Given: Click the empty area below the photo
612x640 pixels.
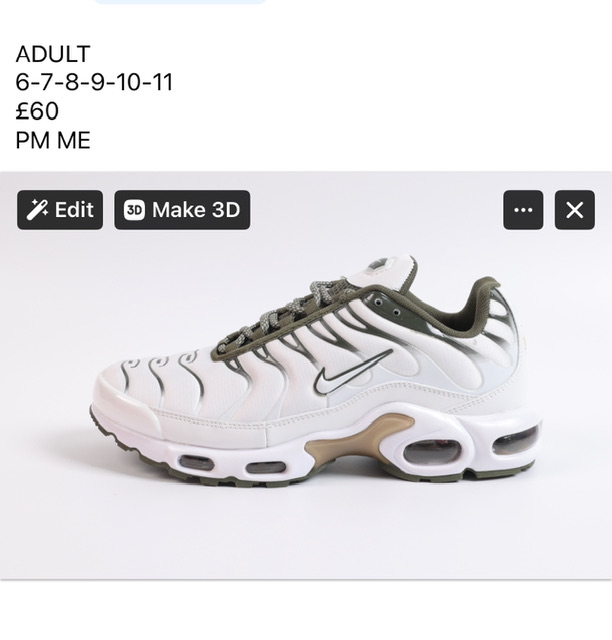Looking at the screenshot, I should (x=306, y=609).
